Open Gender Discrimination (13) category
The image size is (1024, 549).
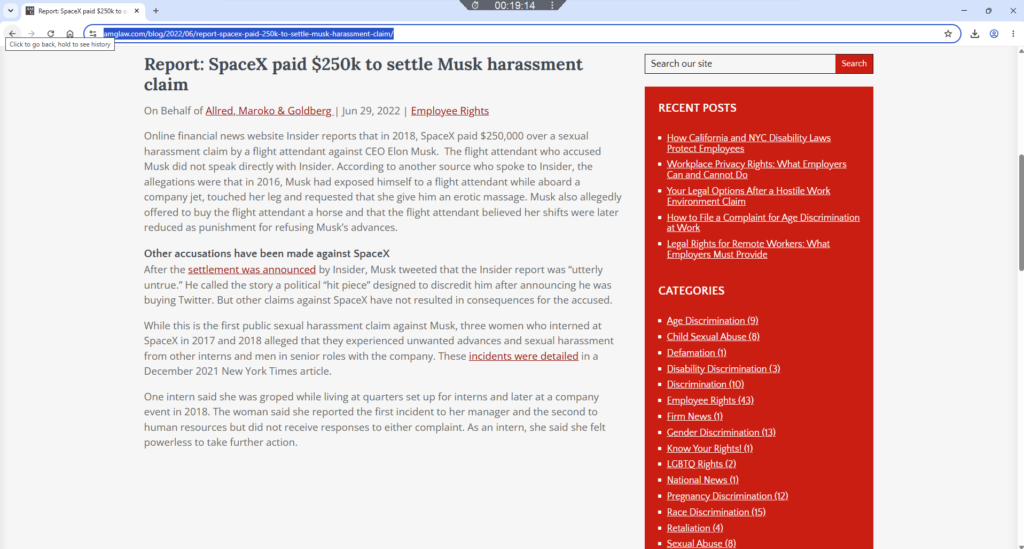[720, 432]
